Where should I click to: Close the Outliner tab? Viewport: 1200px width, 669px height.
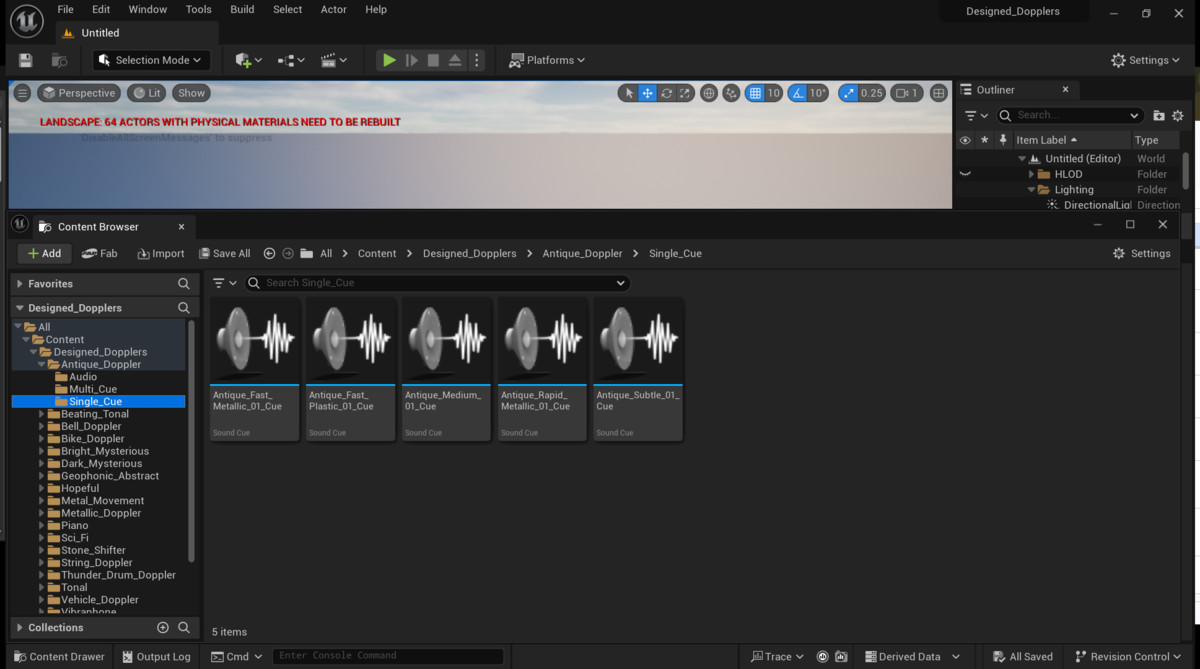point(1065,90)
